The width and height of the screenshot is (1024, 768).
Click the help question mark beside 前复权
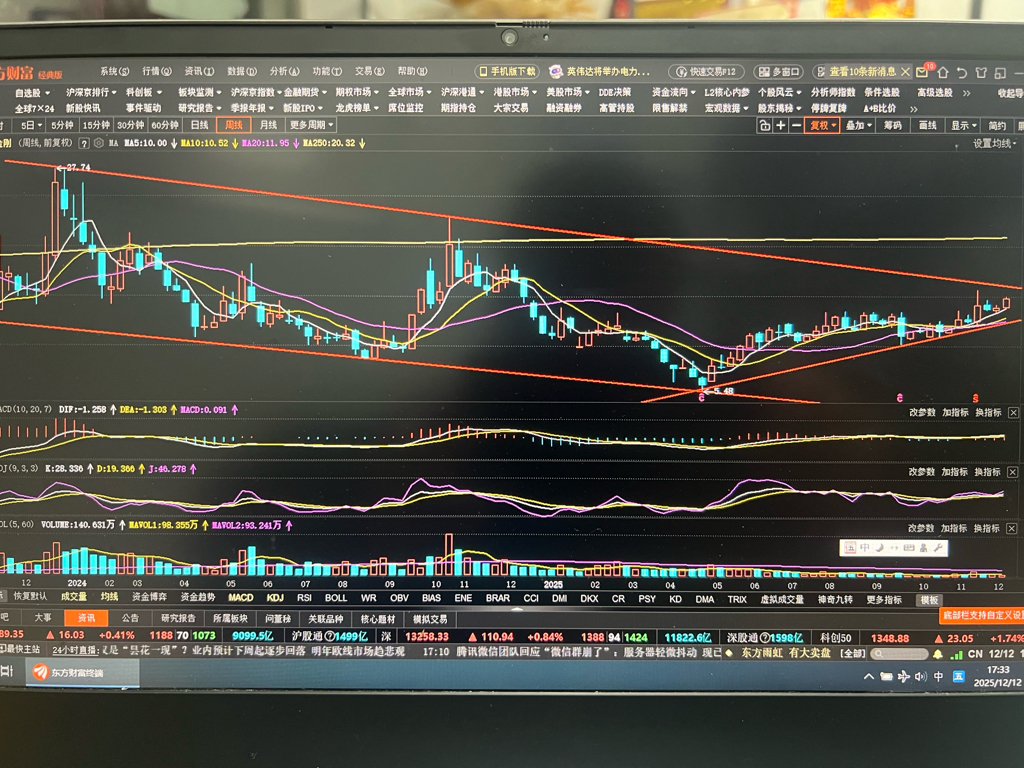point(84,143)
